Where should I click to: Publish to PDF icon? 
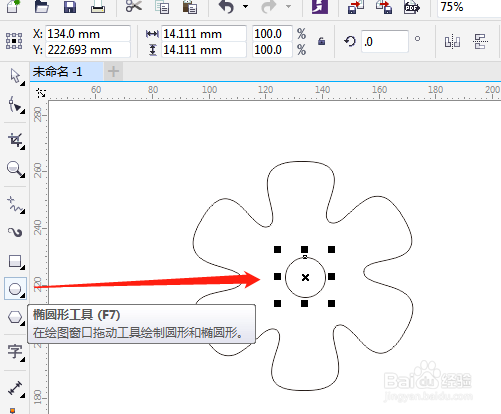click(412, 6)
